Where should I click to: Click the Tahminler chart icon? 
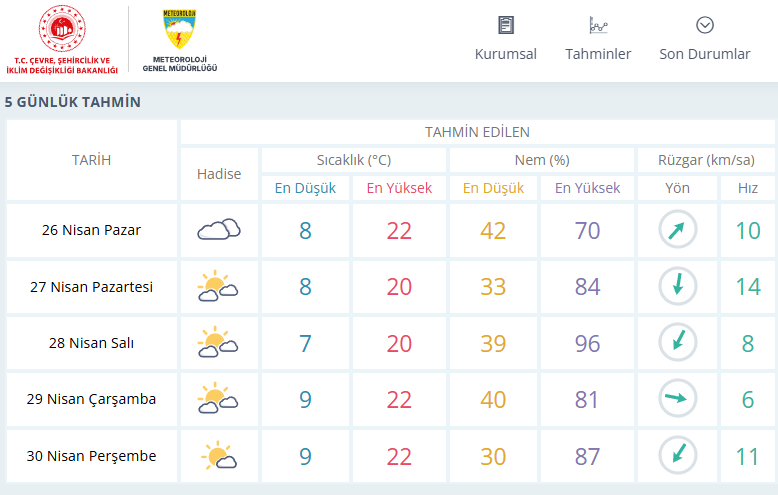[x=598, y=25]
